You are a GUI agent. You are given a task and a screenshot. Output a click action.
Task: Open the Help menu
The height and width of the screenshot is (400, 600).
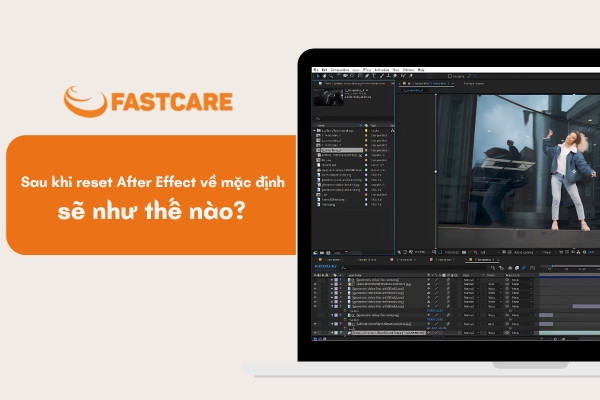point(421,70)
